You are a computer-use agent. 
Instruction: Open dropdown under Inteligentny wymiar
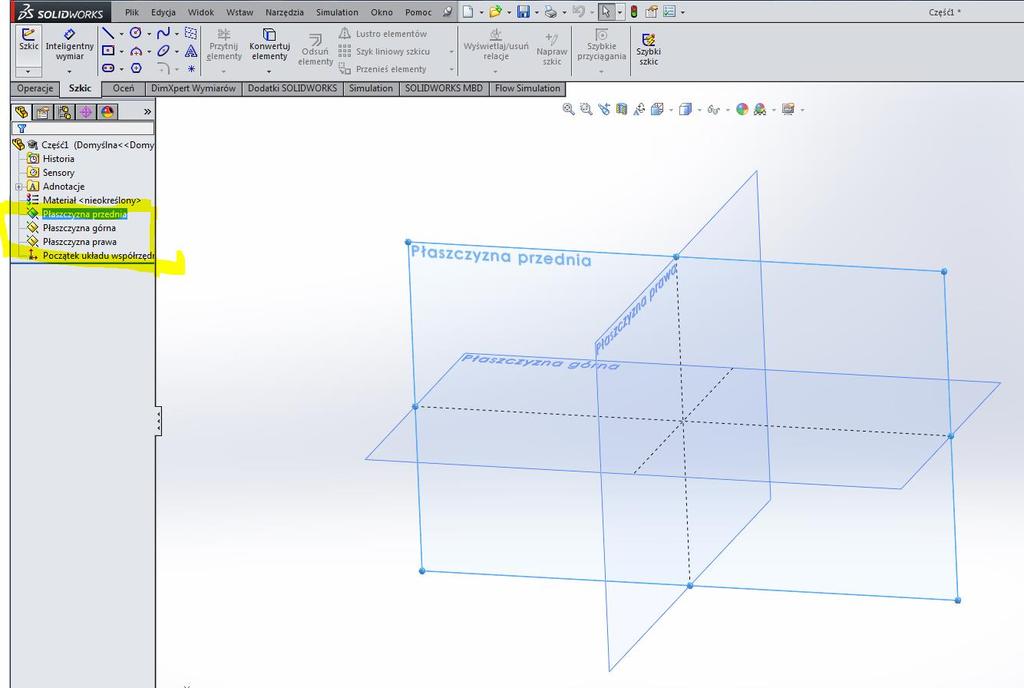coord(69,71)
